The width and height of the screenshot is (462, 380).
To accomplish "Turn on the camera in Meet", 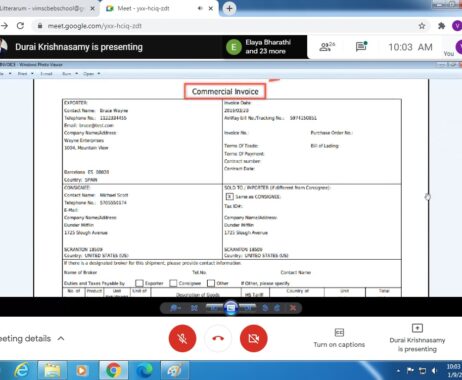I will pyautogui.click(x=253, y=338).
